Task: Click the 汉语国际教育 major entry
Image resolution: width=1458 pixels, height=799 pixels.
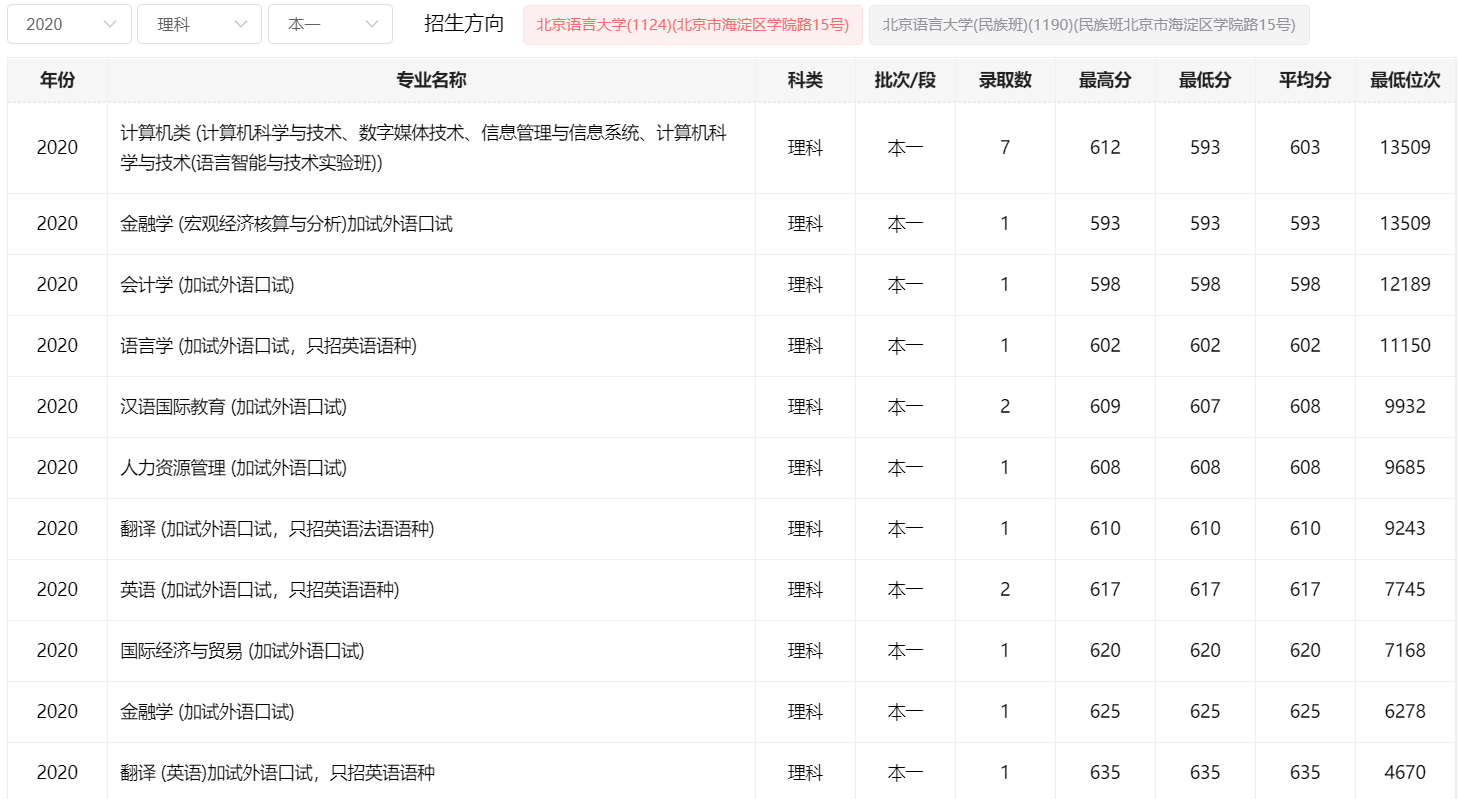Action: click(x=233, y=407)
